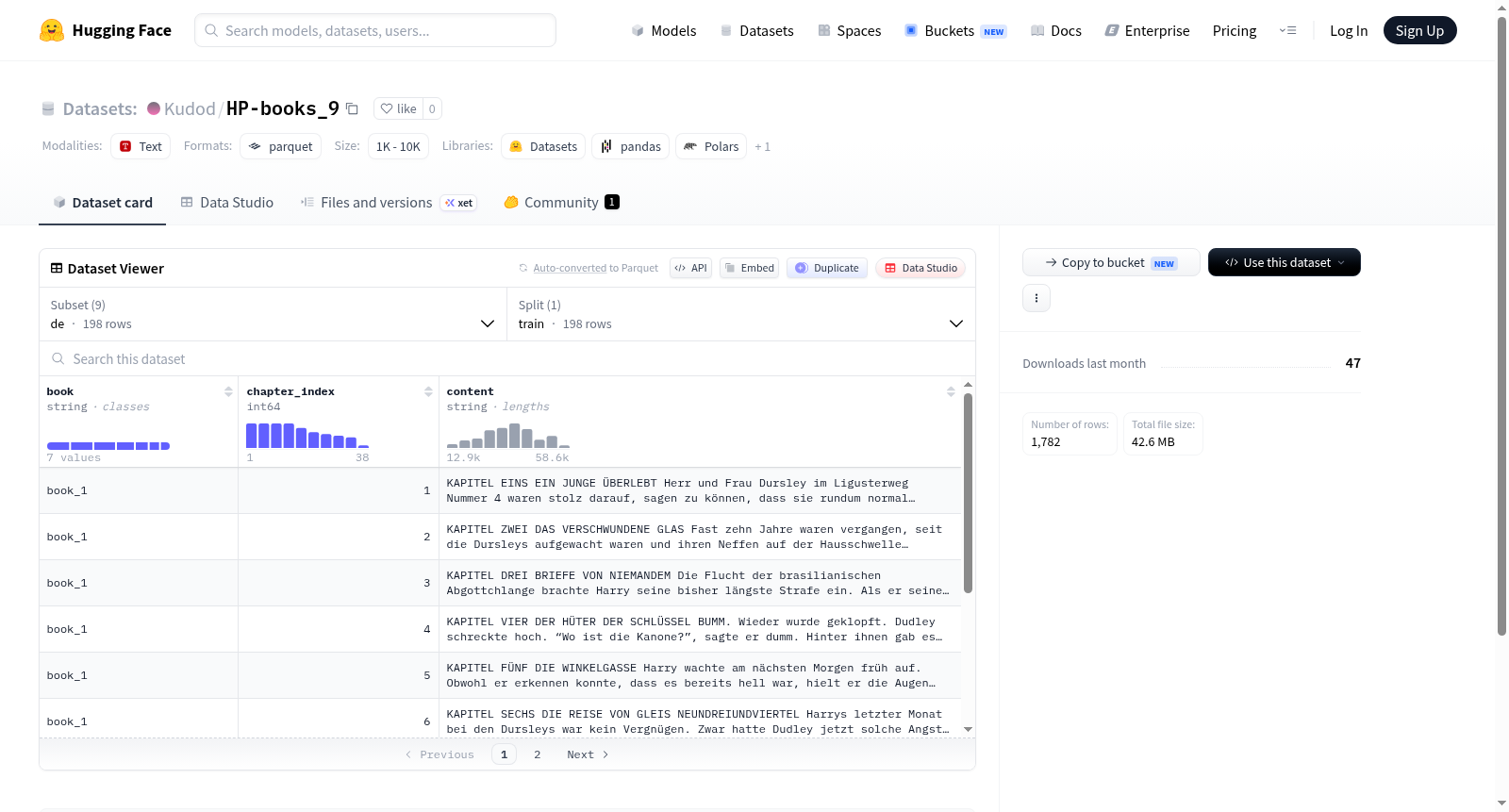Click the Dataset Viewer table icon
The height and width of the screenshot is (812, 1509).
click(57, 268)
